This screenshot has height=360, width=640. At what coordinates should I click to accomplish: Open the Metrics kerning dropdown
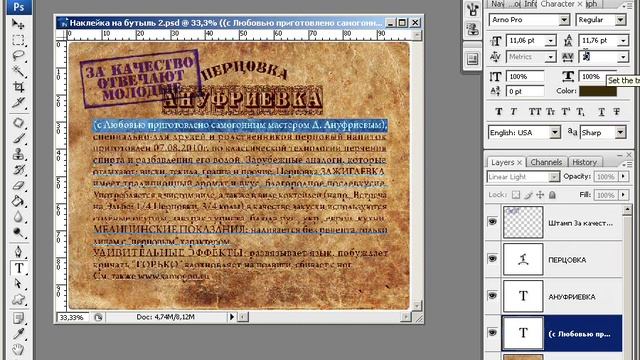(551, 57)
